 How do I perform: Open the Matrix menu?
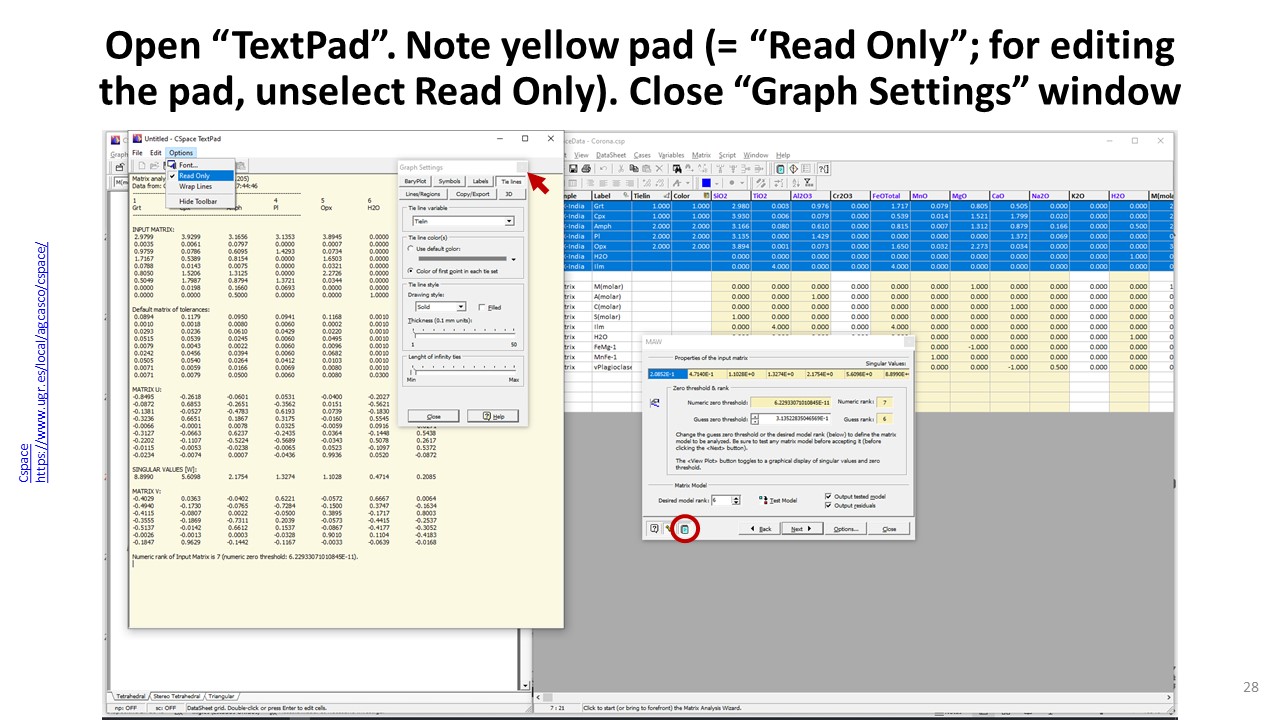tap(702, 155)
